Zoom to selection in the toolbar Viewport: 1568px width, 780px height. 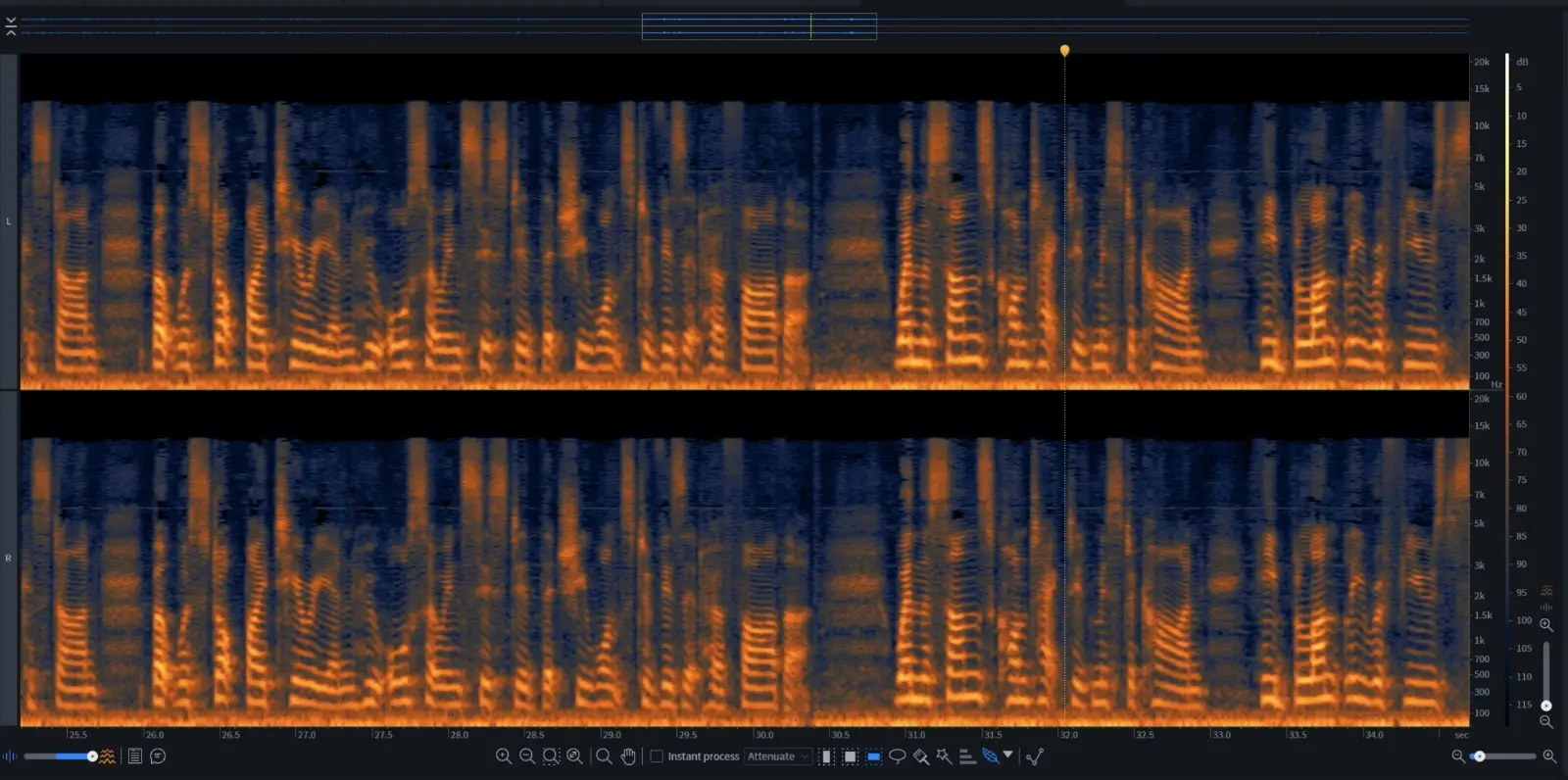click(x=551, y=756)
